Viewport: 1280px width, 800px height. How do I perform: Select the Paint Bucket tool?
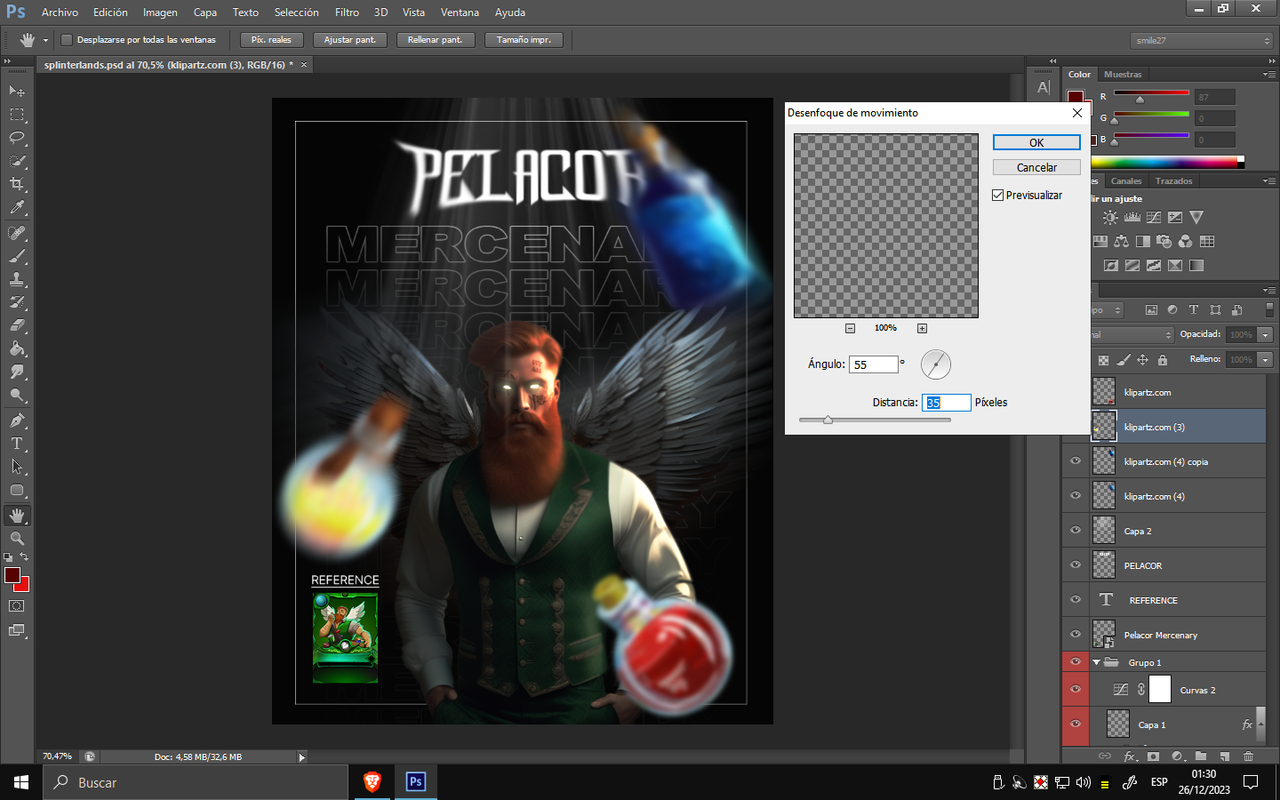pyautogui.click(x=17, y=349)
